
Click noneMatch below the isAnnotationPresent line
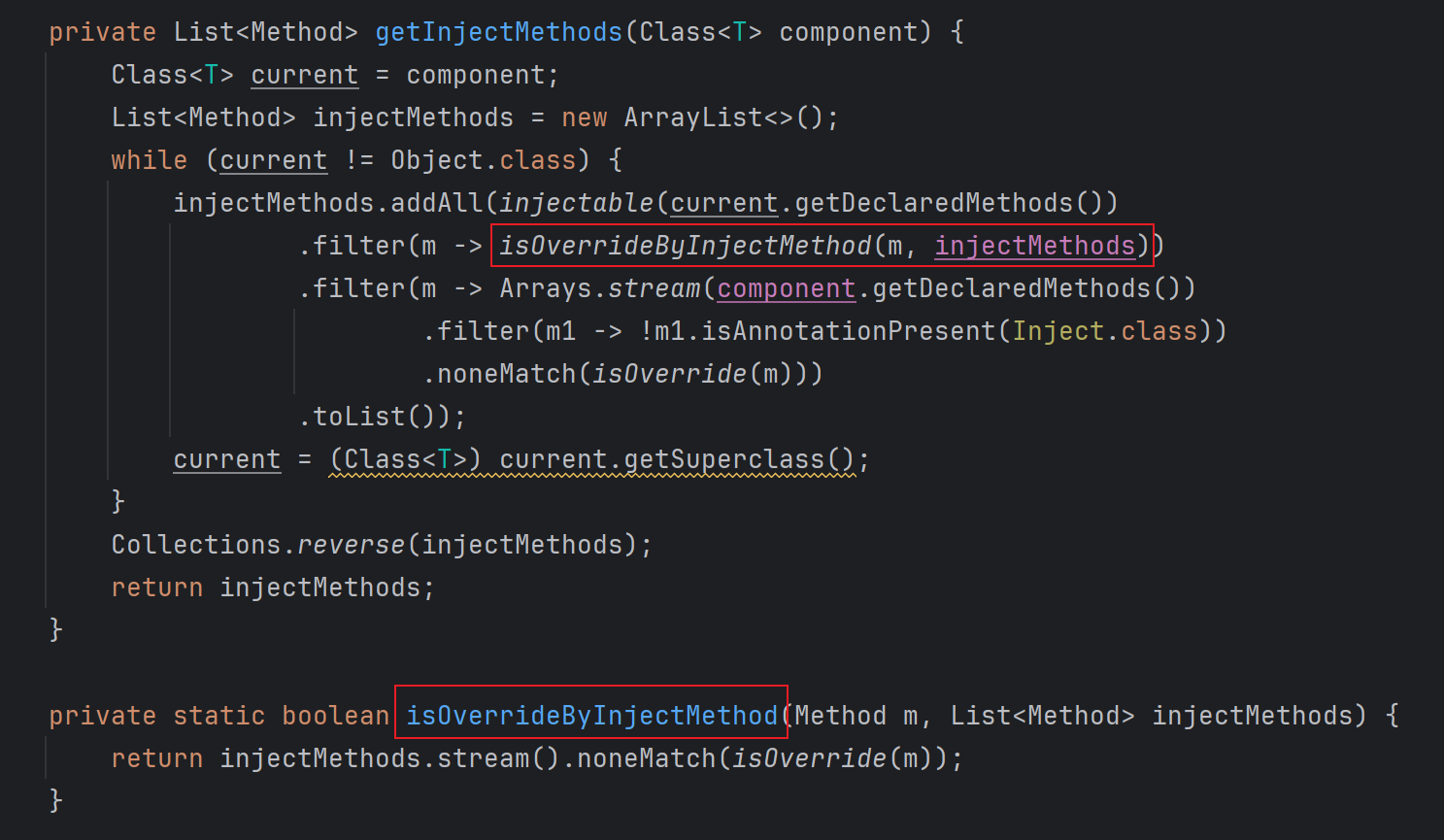pos(506,374)
